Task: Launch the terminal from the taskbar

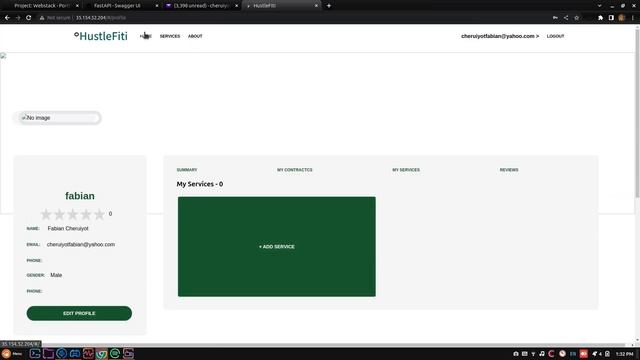Action: [35, 353]
